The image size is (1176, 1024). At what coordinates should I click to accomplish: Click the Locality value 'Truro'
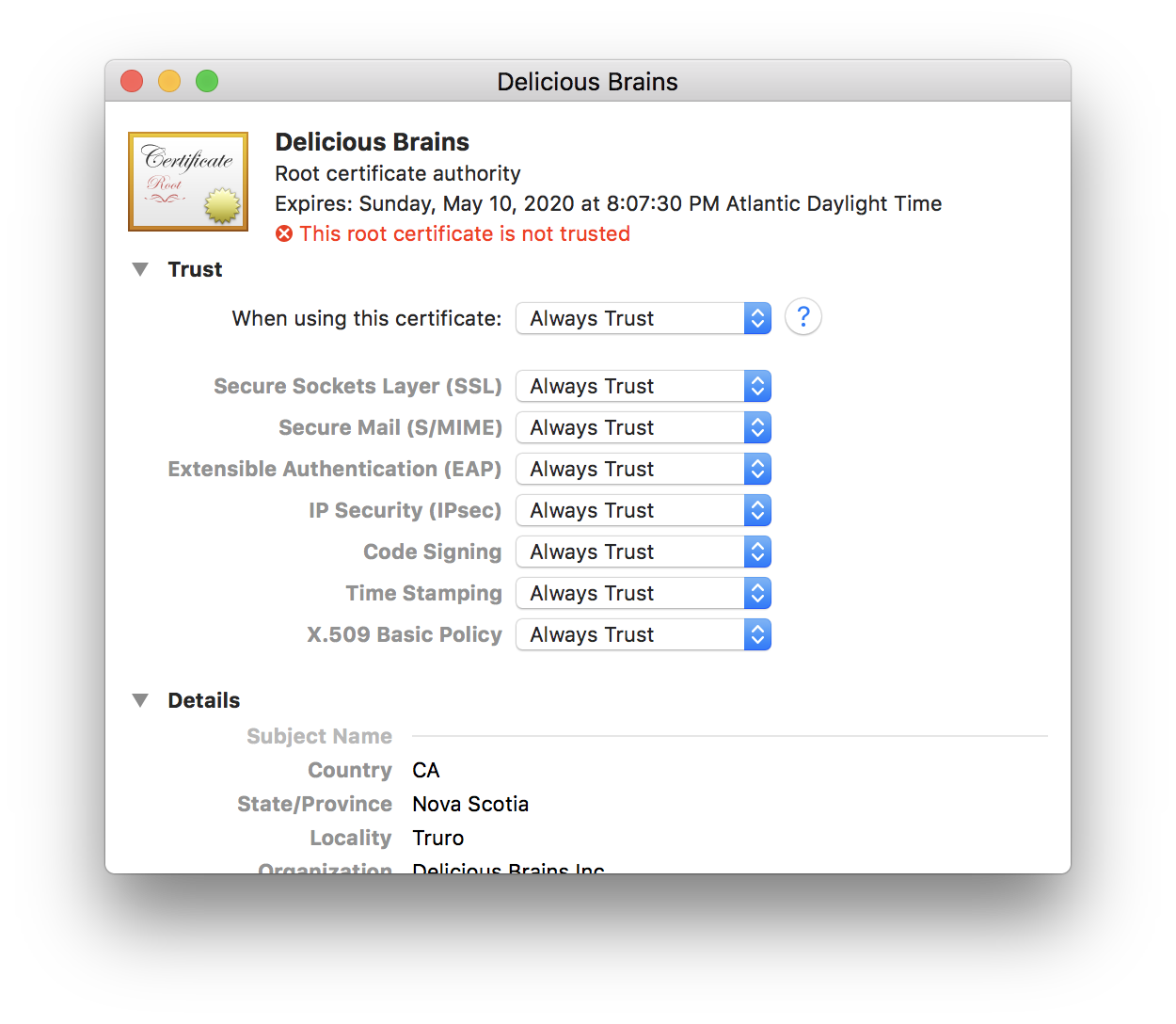438,838
